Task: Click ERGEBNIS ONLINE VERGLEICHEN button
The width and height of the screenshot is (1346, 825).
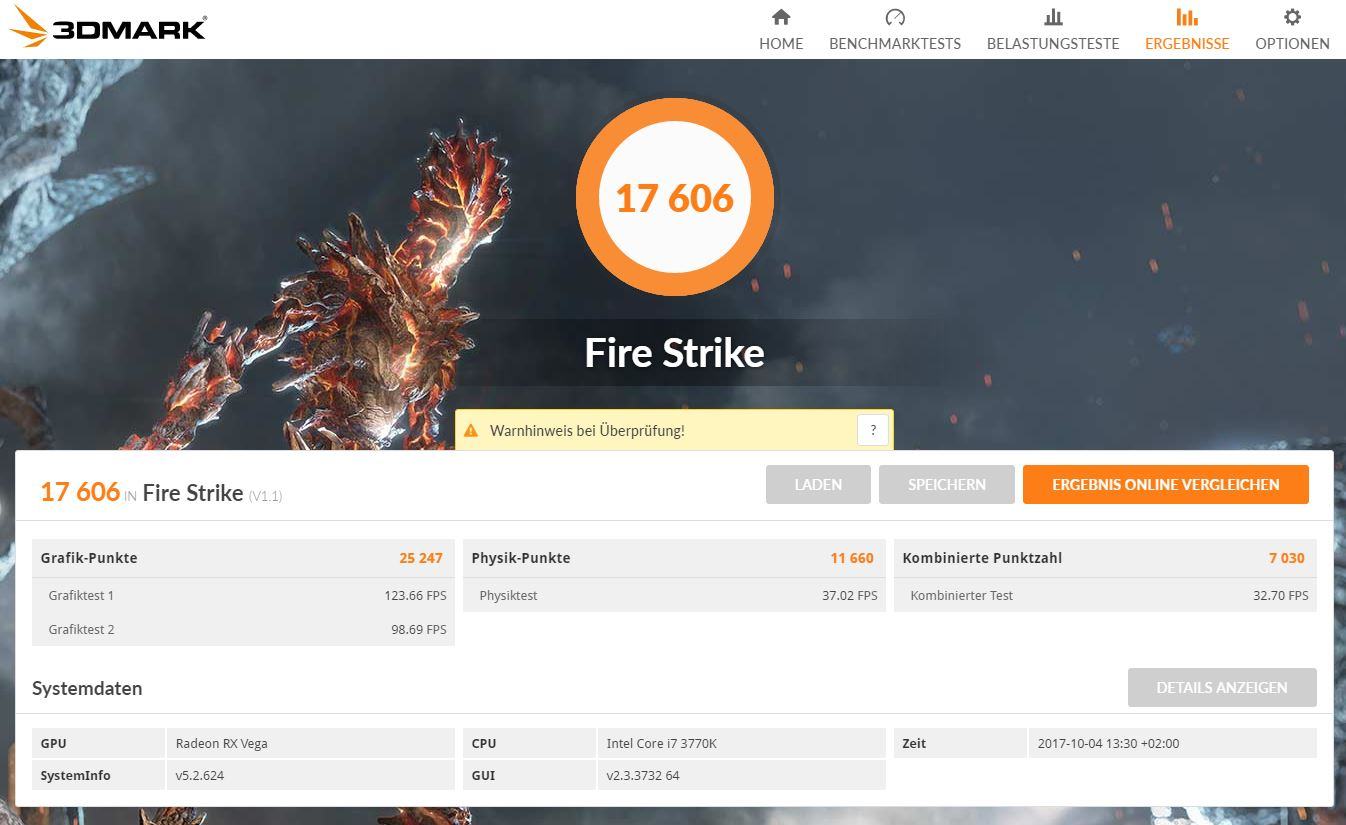Action: [x=1166, y=484]
